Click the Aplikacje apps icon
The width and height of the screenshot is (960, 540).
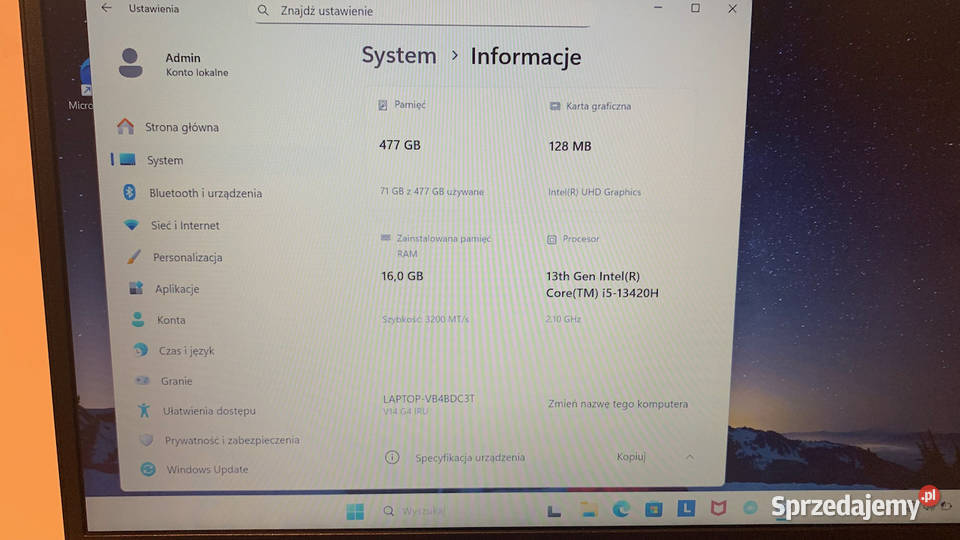click(x=136, y=288)
